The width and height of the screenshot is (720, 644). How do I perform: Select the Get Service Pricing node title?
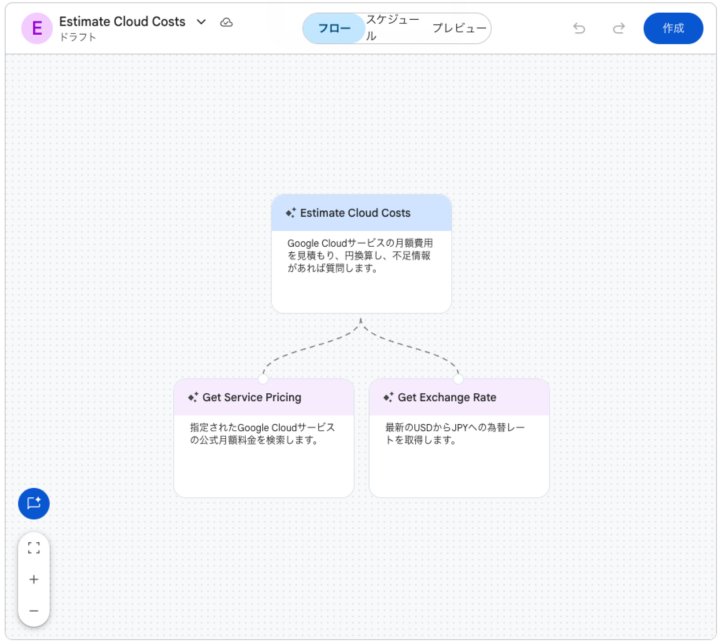click(x=252, y=397)
